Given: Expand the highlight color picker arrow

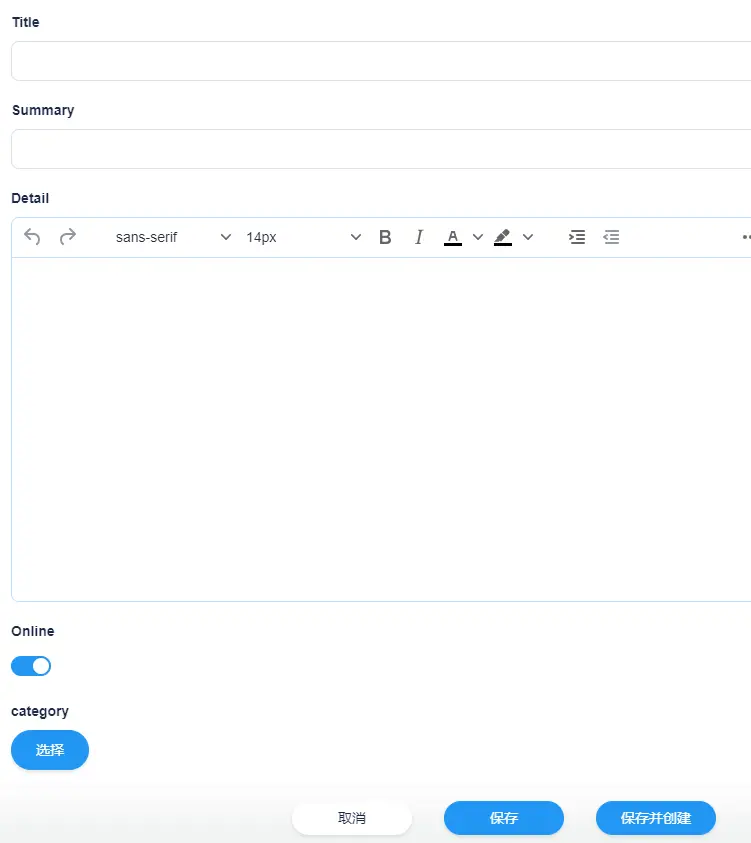Looking at the screenshot, I should tap(528, 237).
